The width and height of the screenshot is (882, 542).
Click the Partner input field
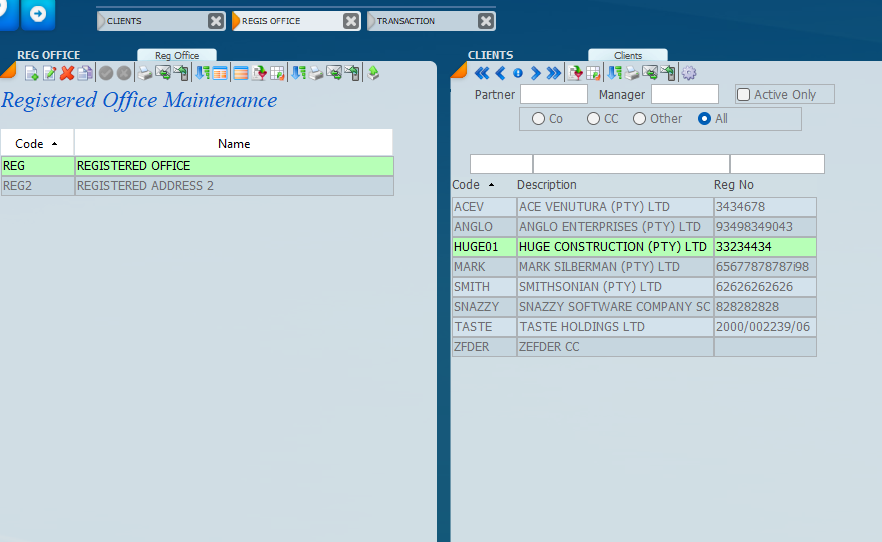(x=553, y=95)
